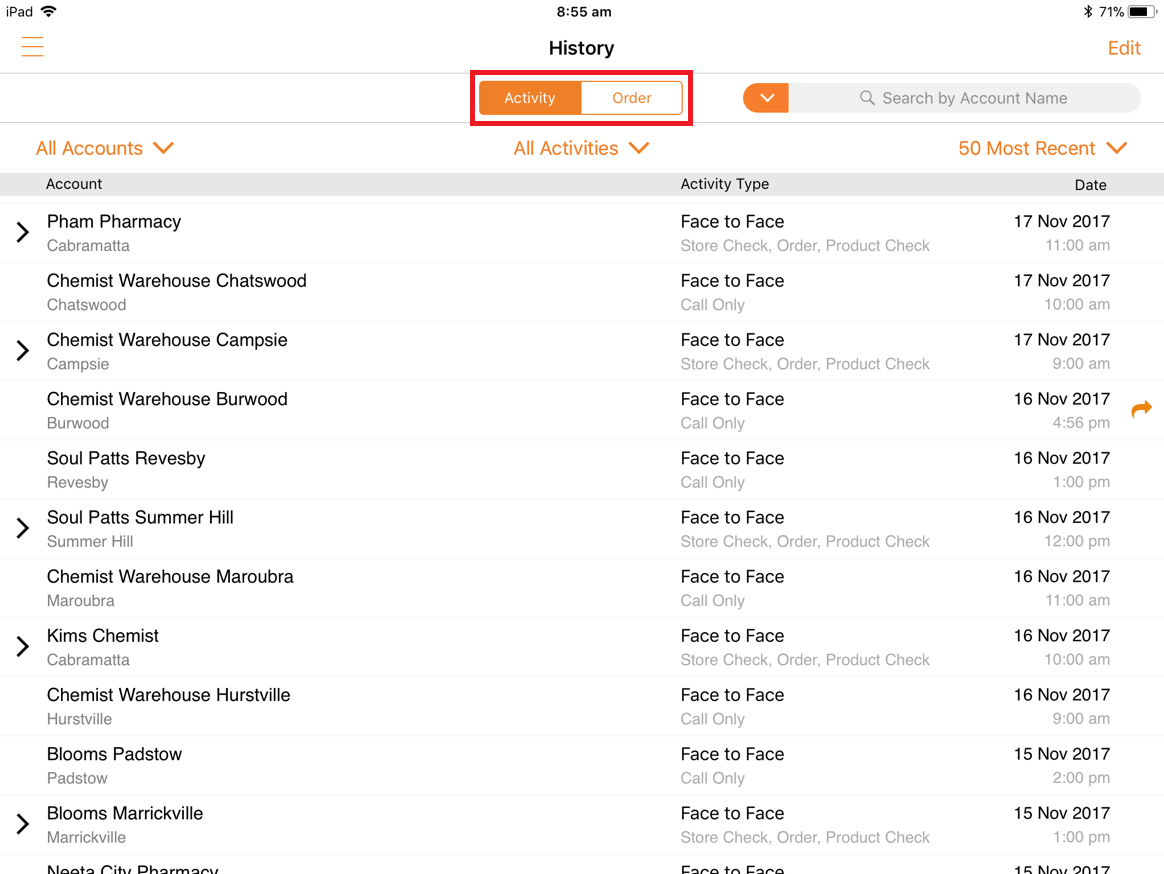Switch to the Activity segment
The height and width of the screenshot is (874, 1164).
[530, 98]
